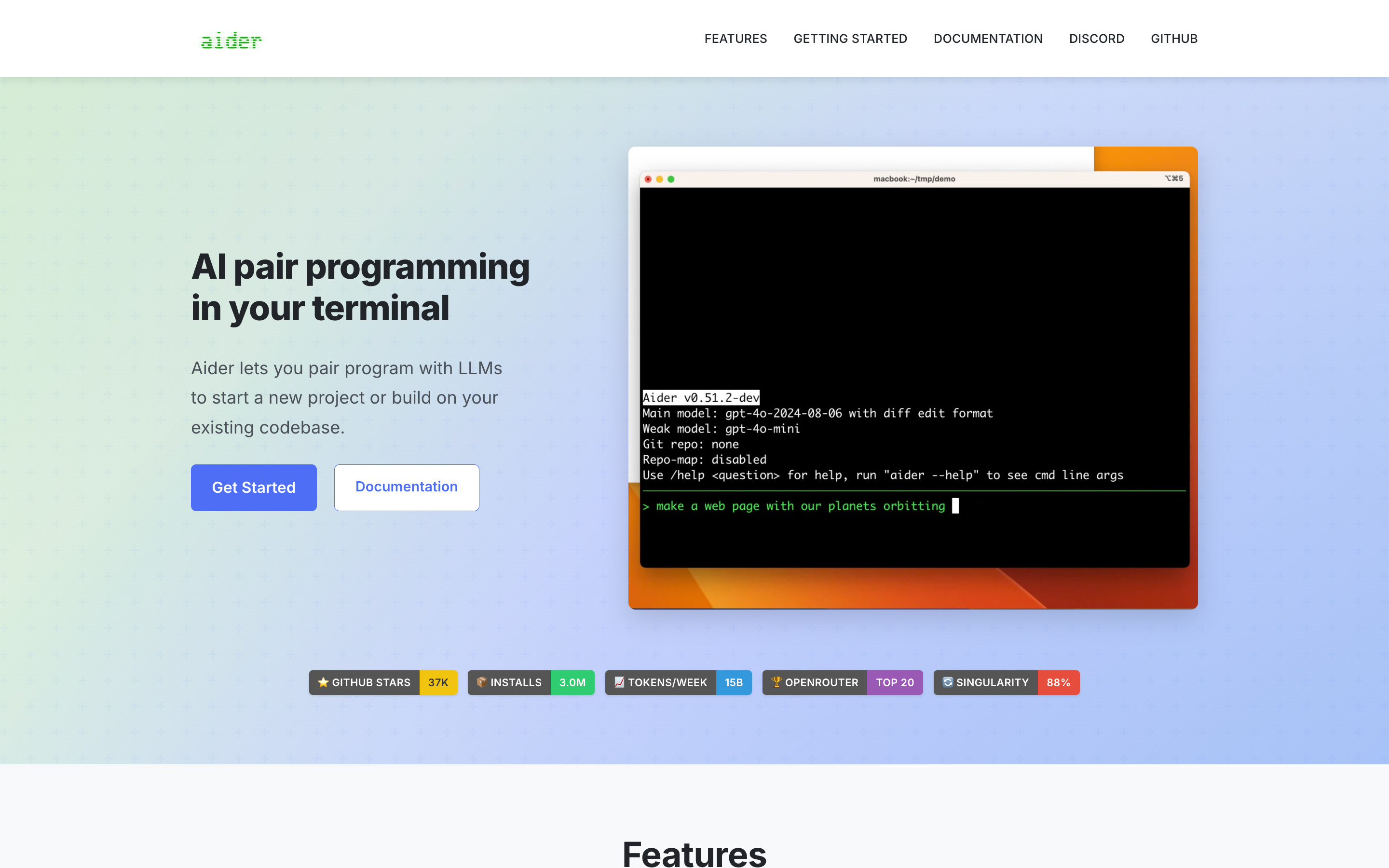The image size is (1389, 868).
Task: Click the yellow 37K stars value
Action: coord(438,682)
